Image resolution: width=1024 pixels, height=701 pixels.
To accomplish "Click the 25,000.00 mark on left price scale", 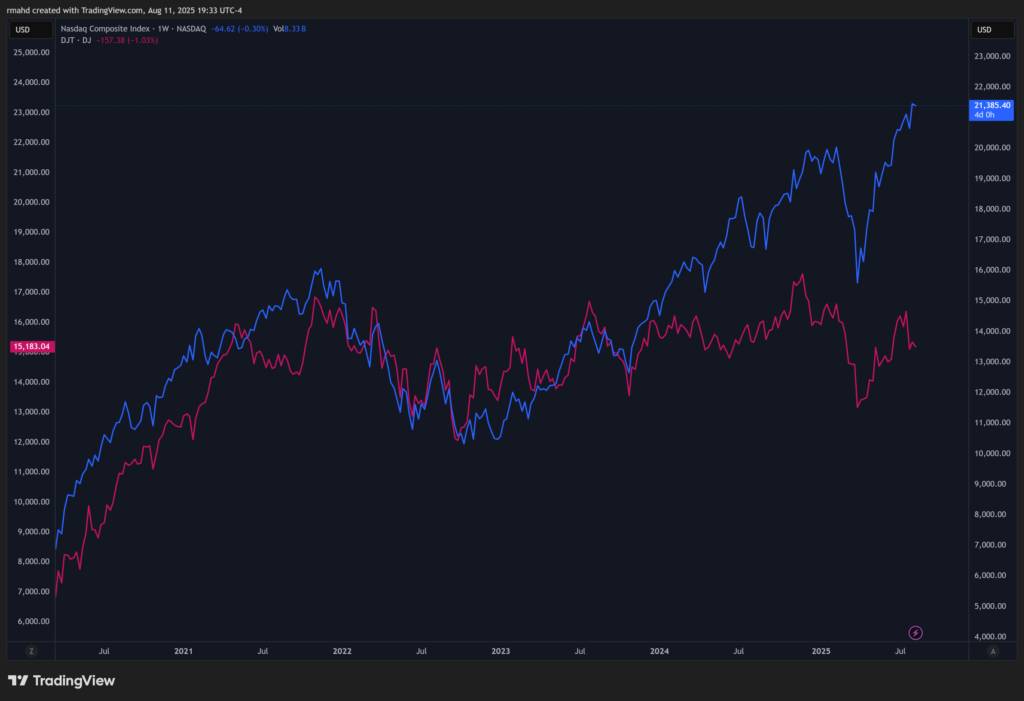I will tap(31, 51).
